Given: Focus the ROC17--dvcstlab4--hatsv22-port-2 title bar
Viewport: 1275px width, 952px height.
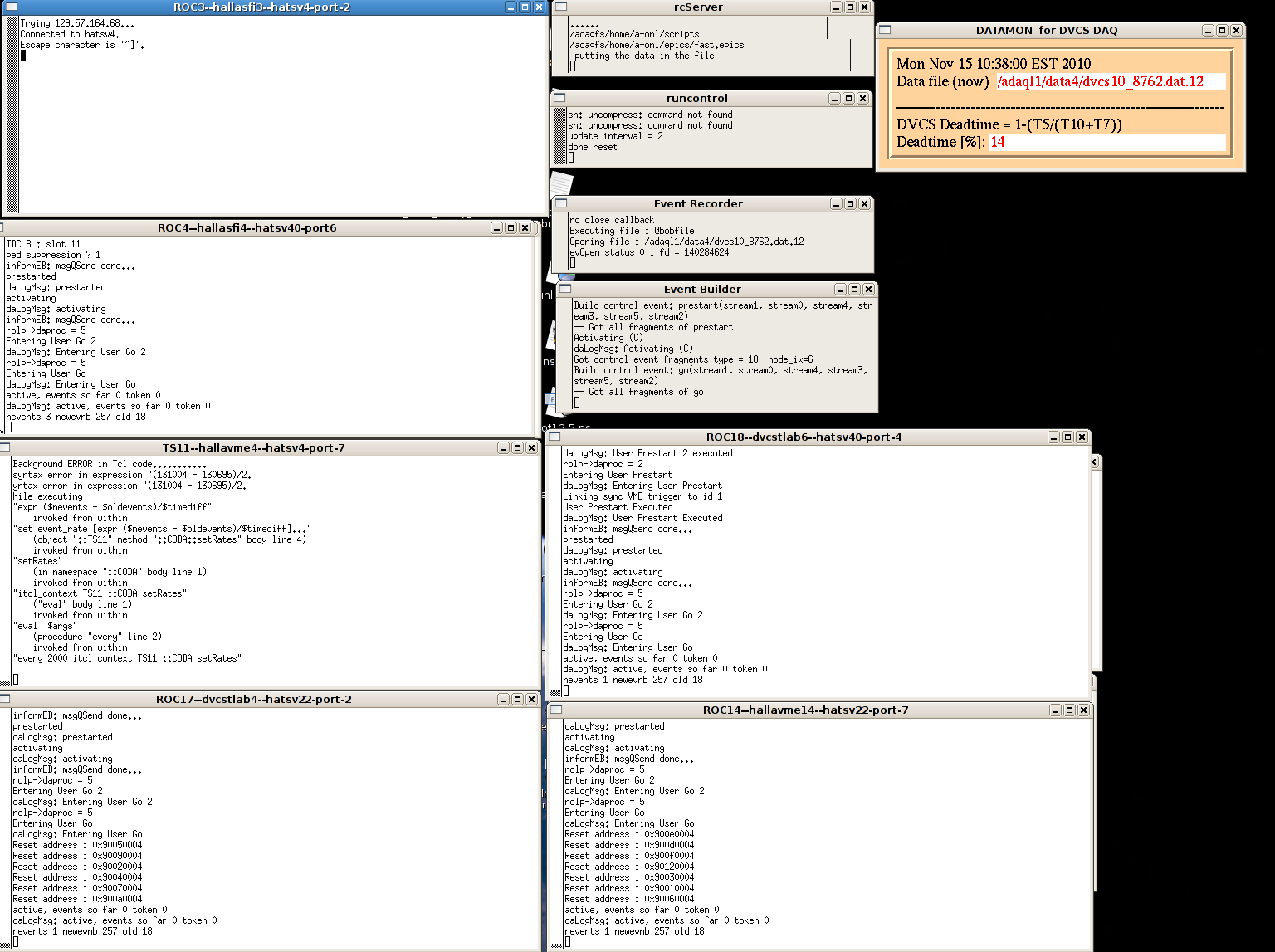Looking at the screenshot, I should point(253,699).
